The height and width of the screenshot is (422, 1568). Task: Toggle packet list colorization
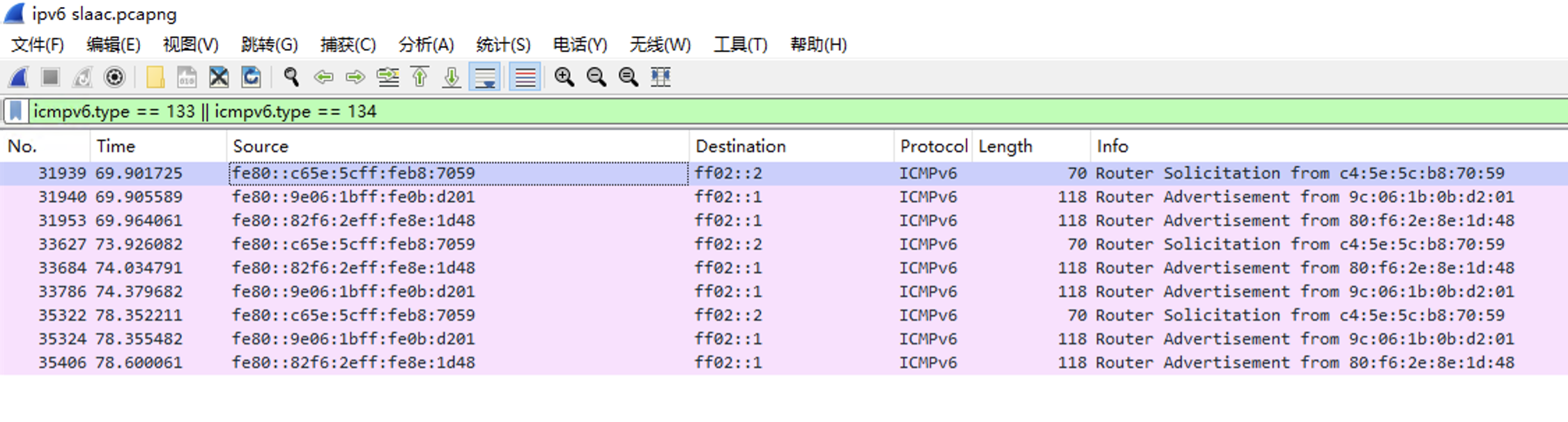[525, 77]
